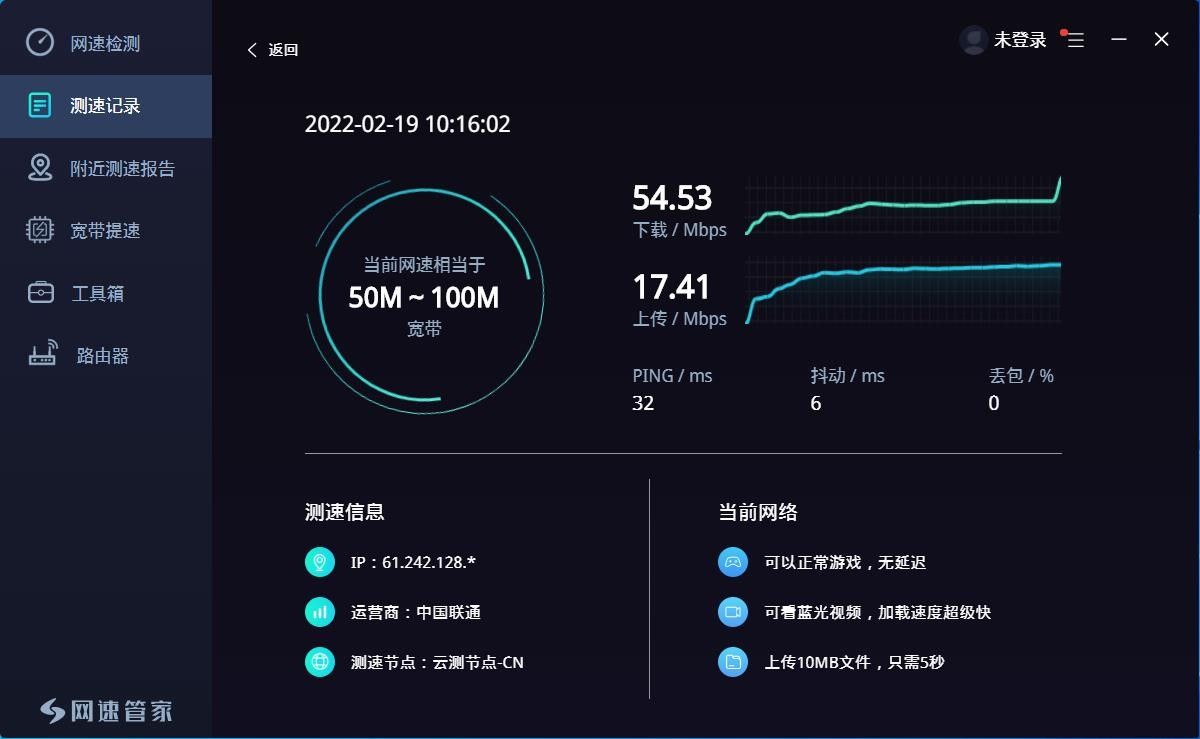Click 可以正常游戏，无延迟 text

[845, 562]
